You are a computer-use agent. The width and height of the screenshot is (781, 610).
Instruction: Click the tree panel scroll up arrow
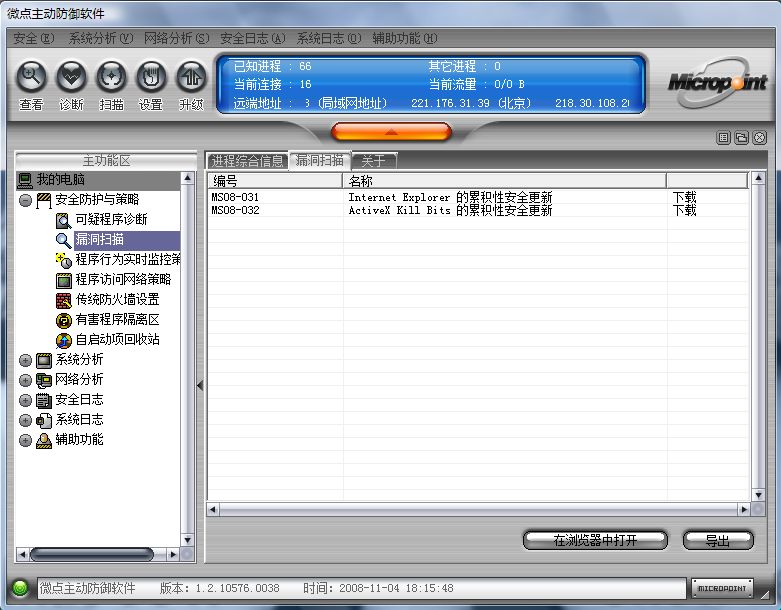(x=187, y=178)
